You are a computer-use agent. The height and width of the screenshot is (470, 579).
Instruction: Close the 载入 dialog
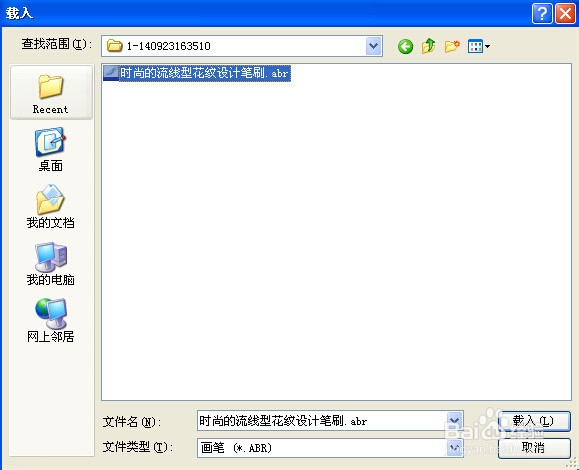pos(566,14)
